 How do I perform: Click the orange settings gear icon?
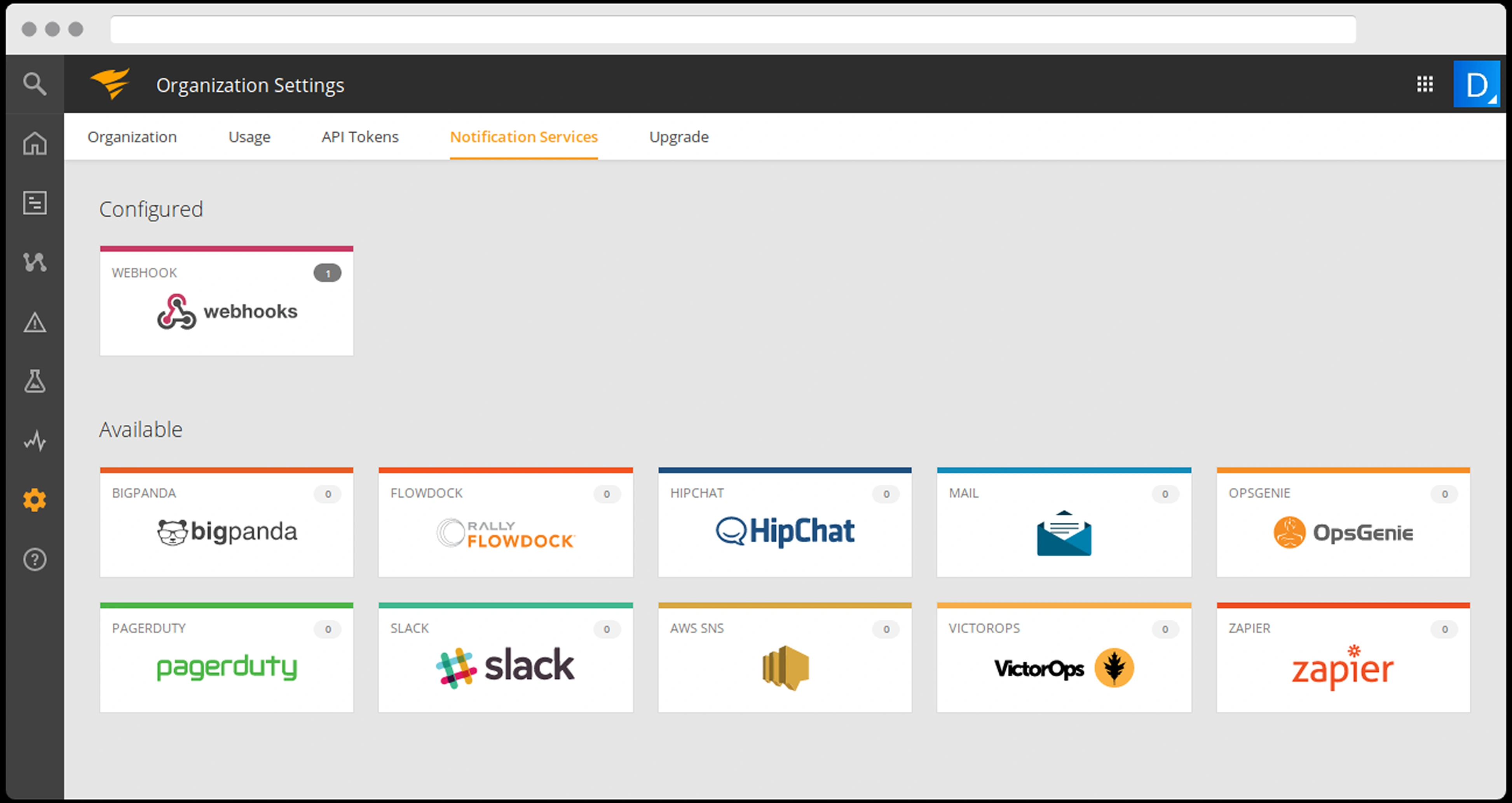(35, 500)
